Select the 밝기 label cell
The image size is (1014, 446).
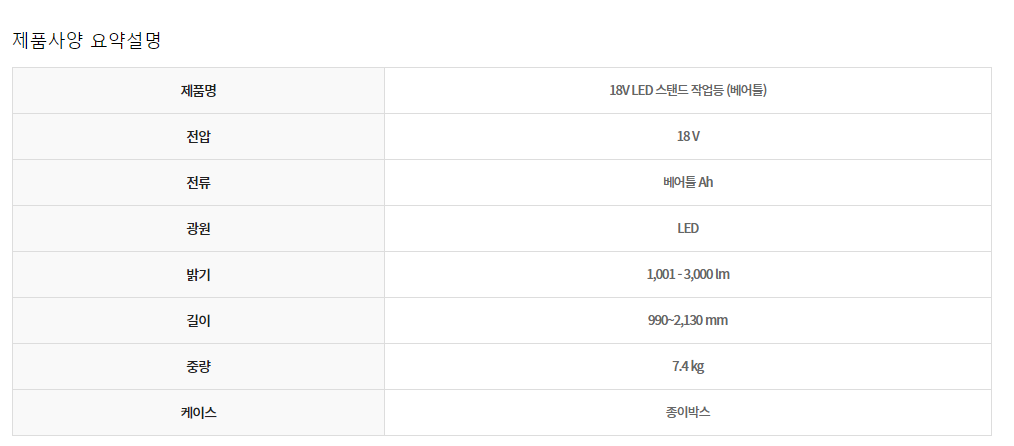pyautogui.click(x=199, y=275)
